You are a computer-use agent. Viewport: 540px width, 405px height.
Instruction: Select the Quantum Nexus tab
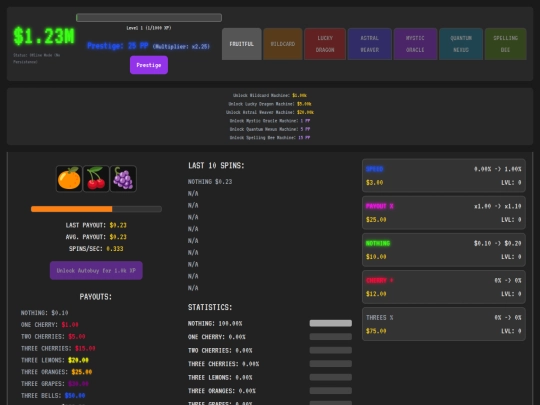tap(461, 44)
